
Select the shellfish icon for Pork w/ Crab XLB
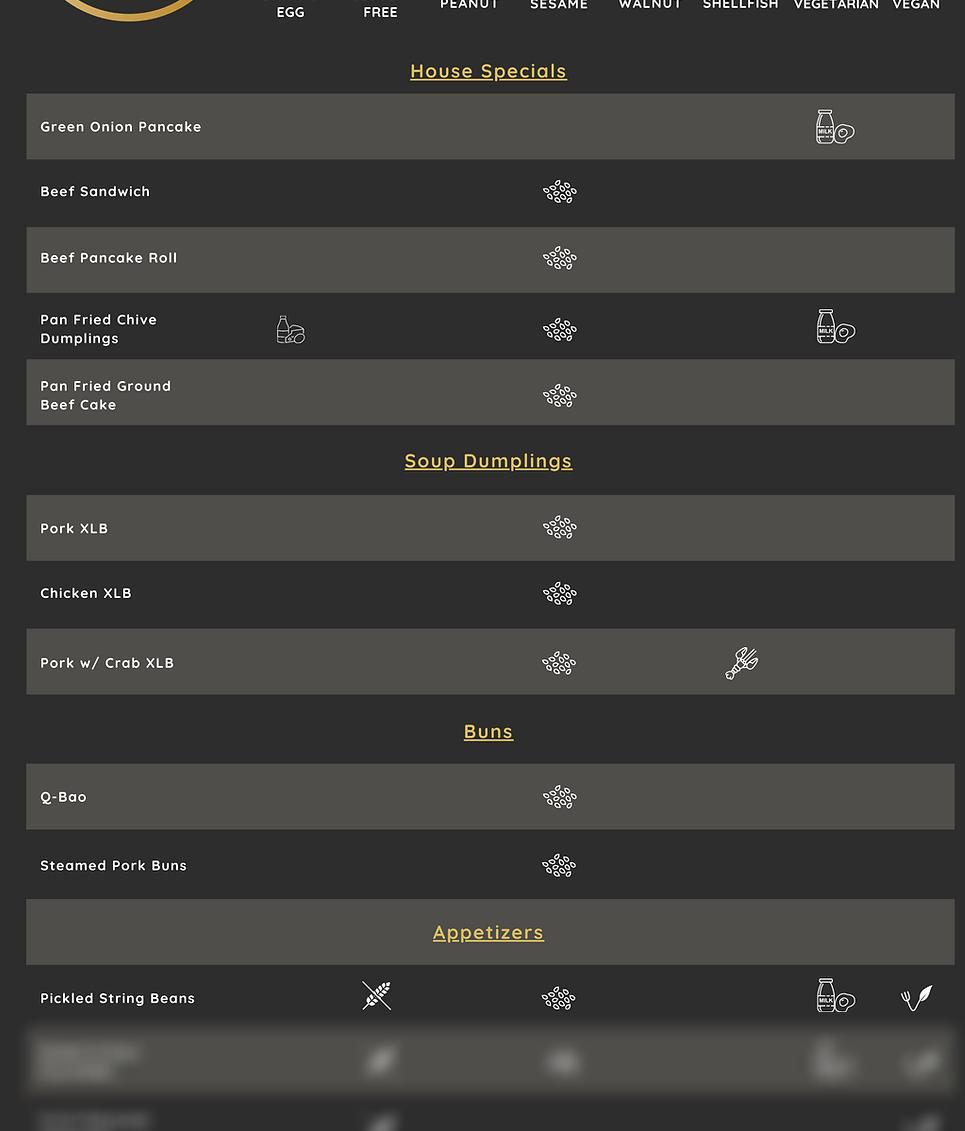click(x=742, y=663)
